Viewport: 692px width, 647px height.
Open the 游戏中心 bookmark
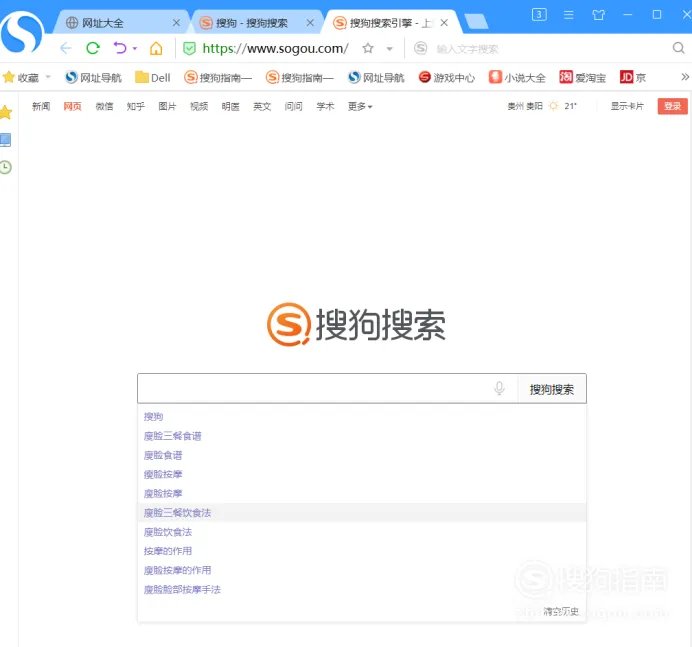(447, 78)
